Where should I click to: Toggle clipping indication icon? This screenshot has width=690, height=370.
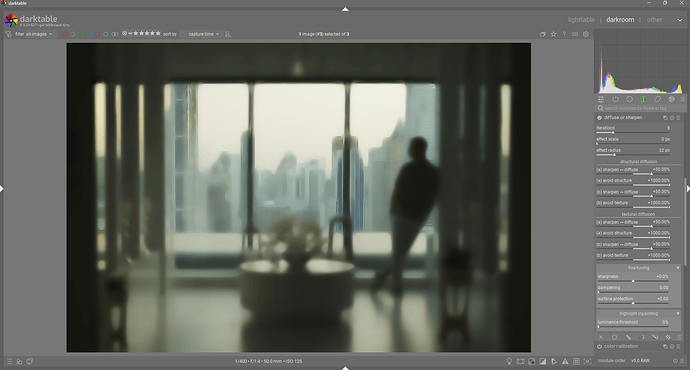543,362
